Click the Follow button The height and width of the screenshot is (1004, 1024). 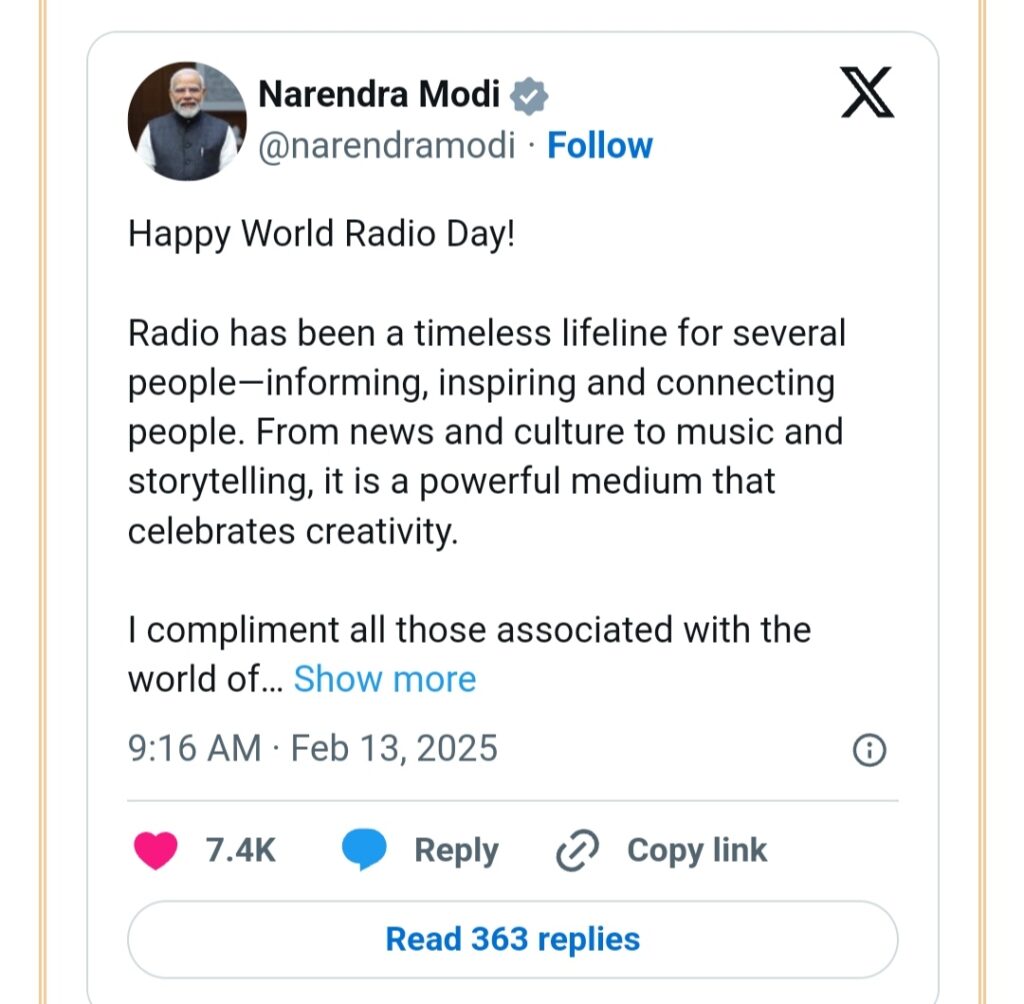[600, 145]
